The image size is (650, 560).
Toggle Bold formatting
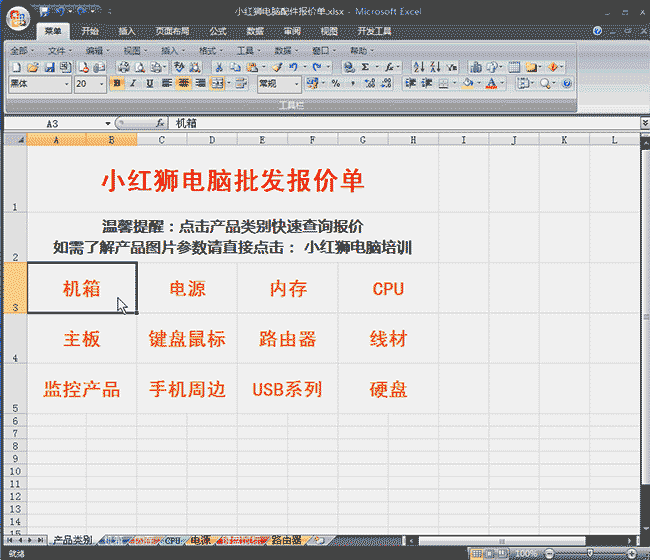pos(117,84)
